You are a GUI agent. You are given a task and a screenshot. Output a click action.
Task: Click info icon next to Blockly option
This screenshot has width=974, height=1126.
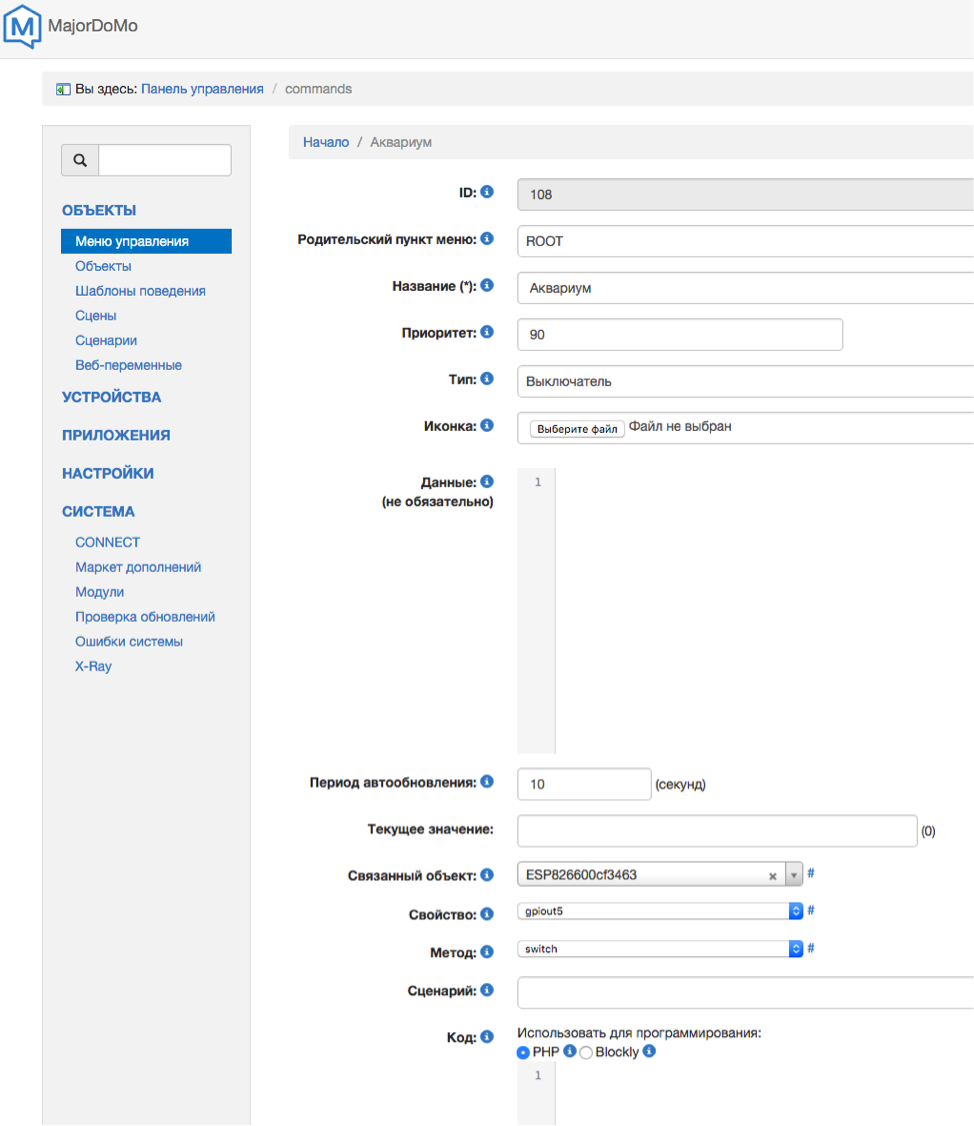click(649, 1051)
